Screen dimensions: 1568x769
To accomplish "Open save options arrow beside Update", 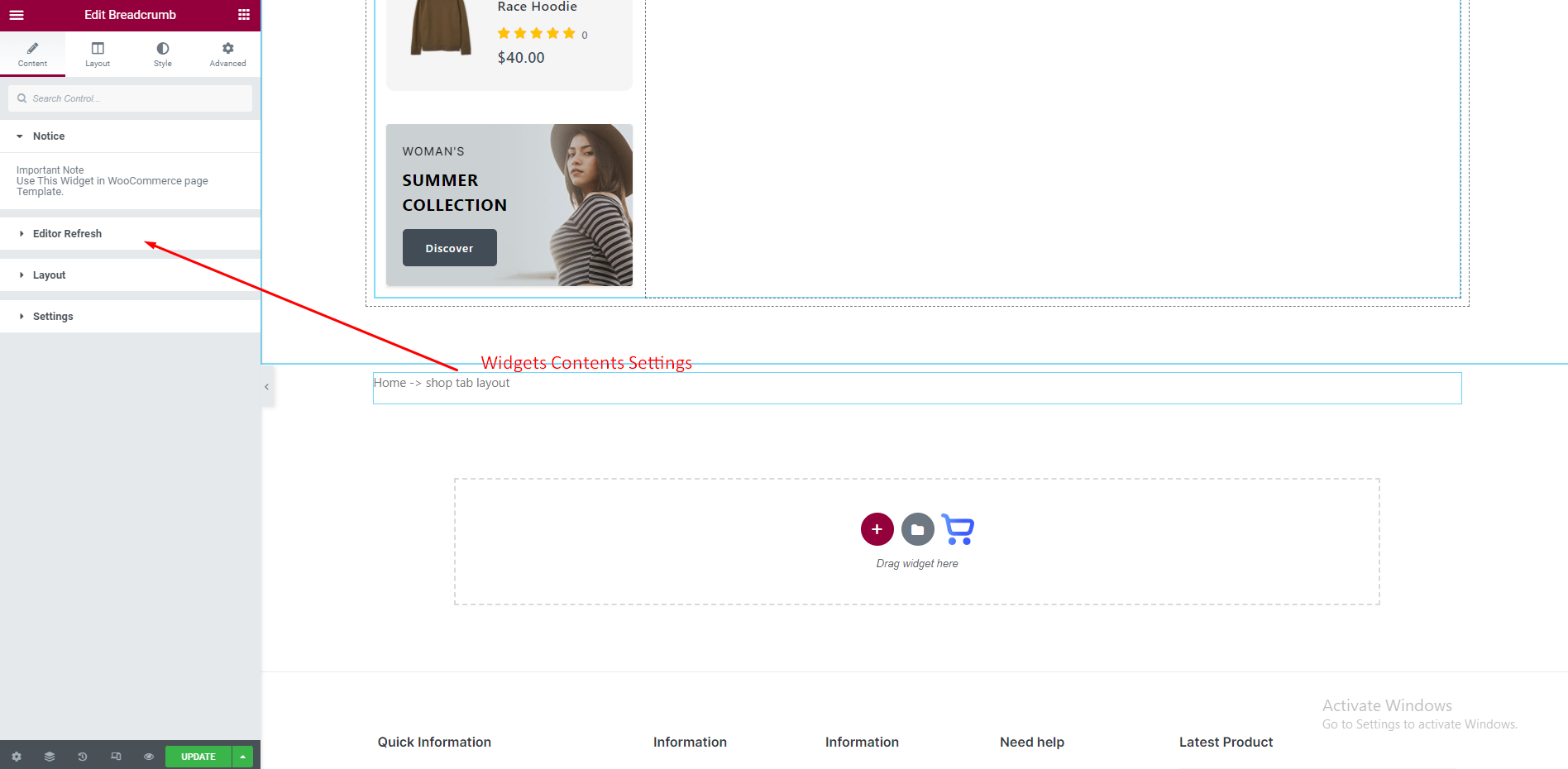I will [243, 757].
